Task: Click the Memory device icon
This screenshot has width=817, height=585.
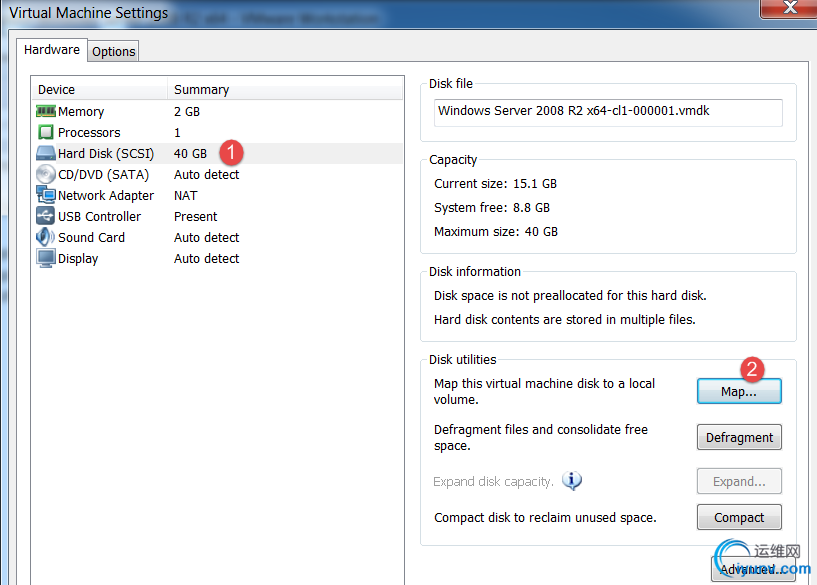Action: [x=46, y=111]
